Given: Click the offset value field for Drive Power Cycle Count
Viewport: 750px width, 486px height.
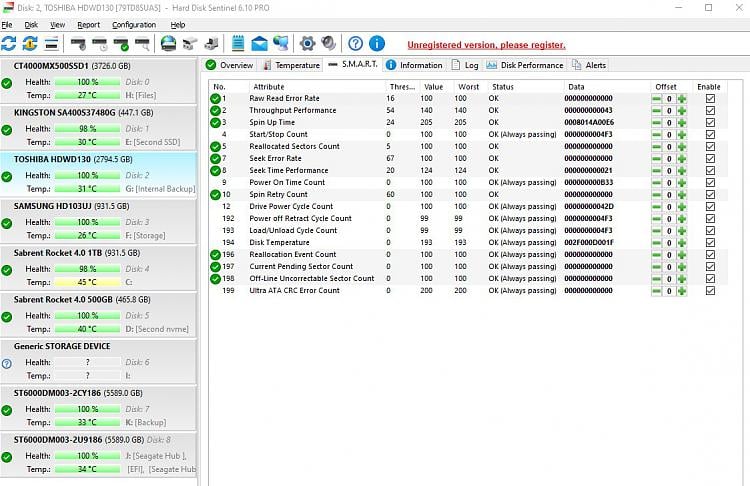Looking at the screenshot, I should click(x=669, y=207).
